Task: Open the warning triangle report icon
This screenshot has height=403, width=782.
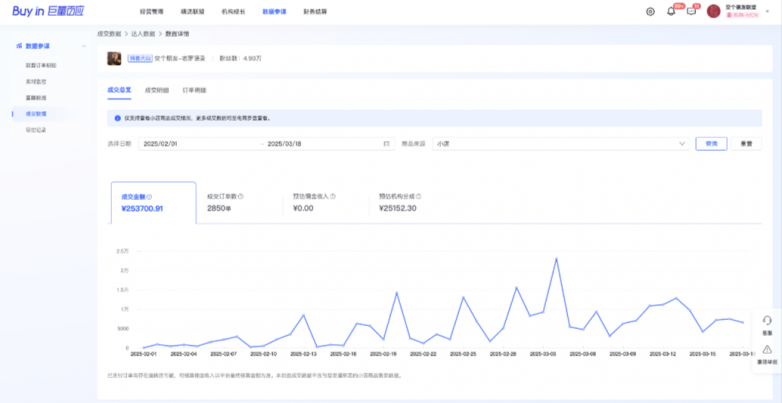Action: click(767, 349)
